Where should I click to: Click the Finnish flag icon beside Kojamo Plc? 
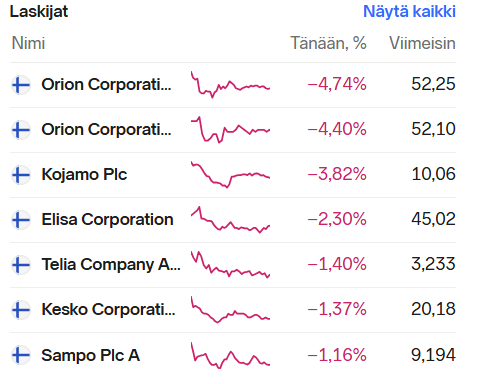pyautogui.click(x=21, y=175)
